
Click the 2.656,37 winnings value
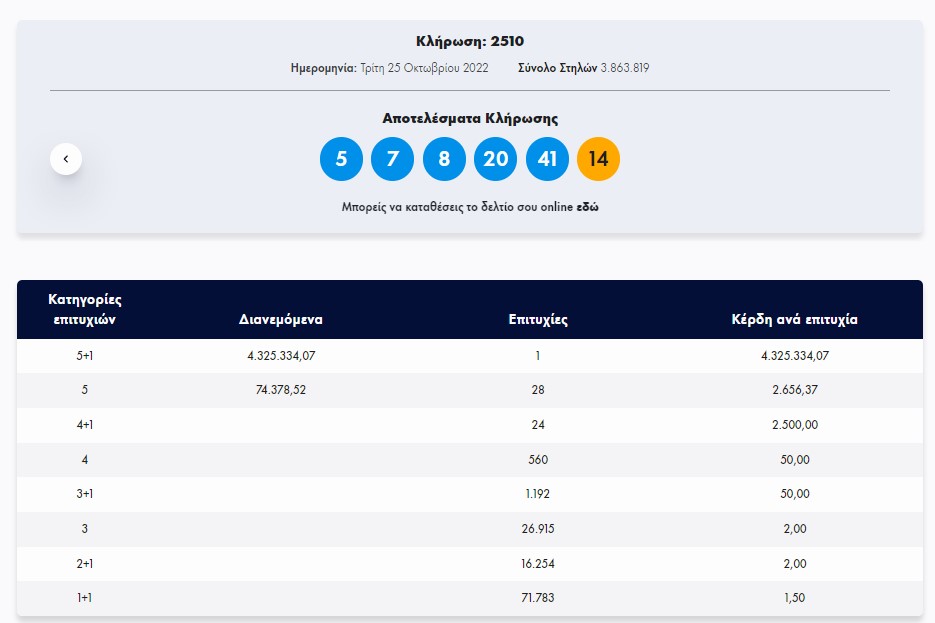click(x=795, y=390)
